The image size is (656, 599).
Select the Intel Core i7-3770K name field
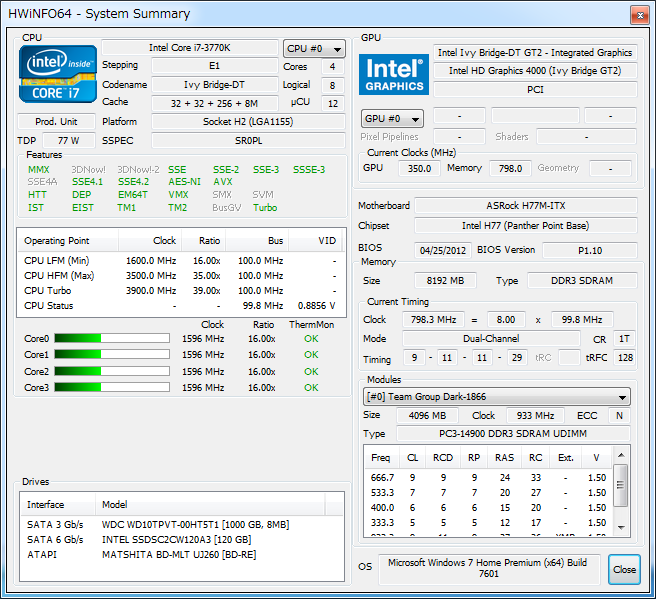coord(188,48)
